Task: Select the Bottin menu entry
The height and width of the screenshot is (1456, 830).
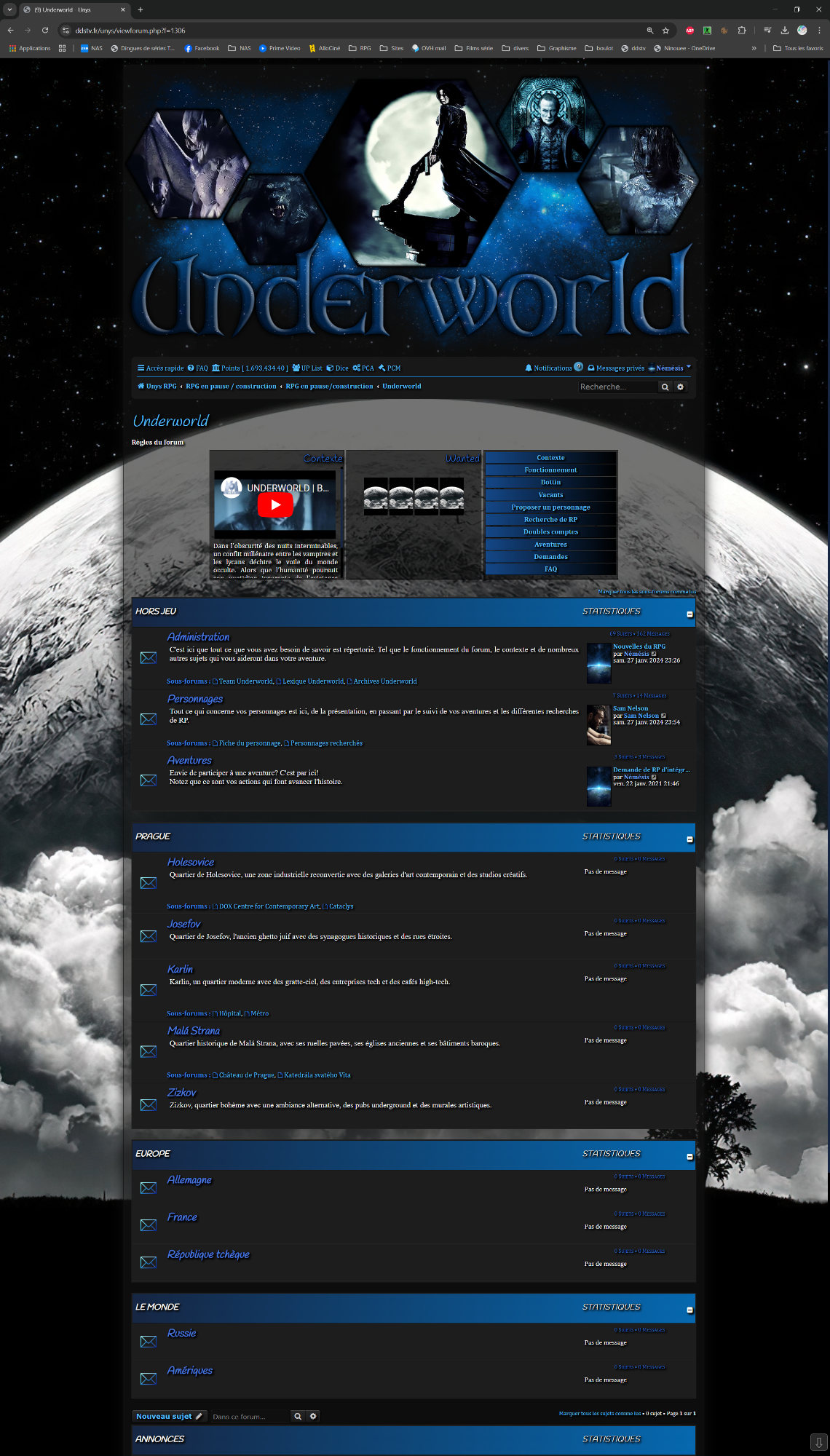Action: point(551,483)
